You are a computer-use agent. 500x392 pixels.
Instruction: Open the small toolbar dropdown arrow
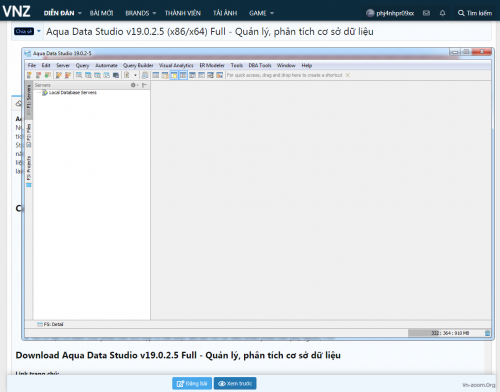click(135, 75)
